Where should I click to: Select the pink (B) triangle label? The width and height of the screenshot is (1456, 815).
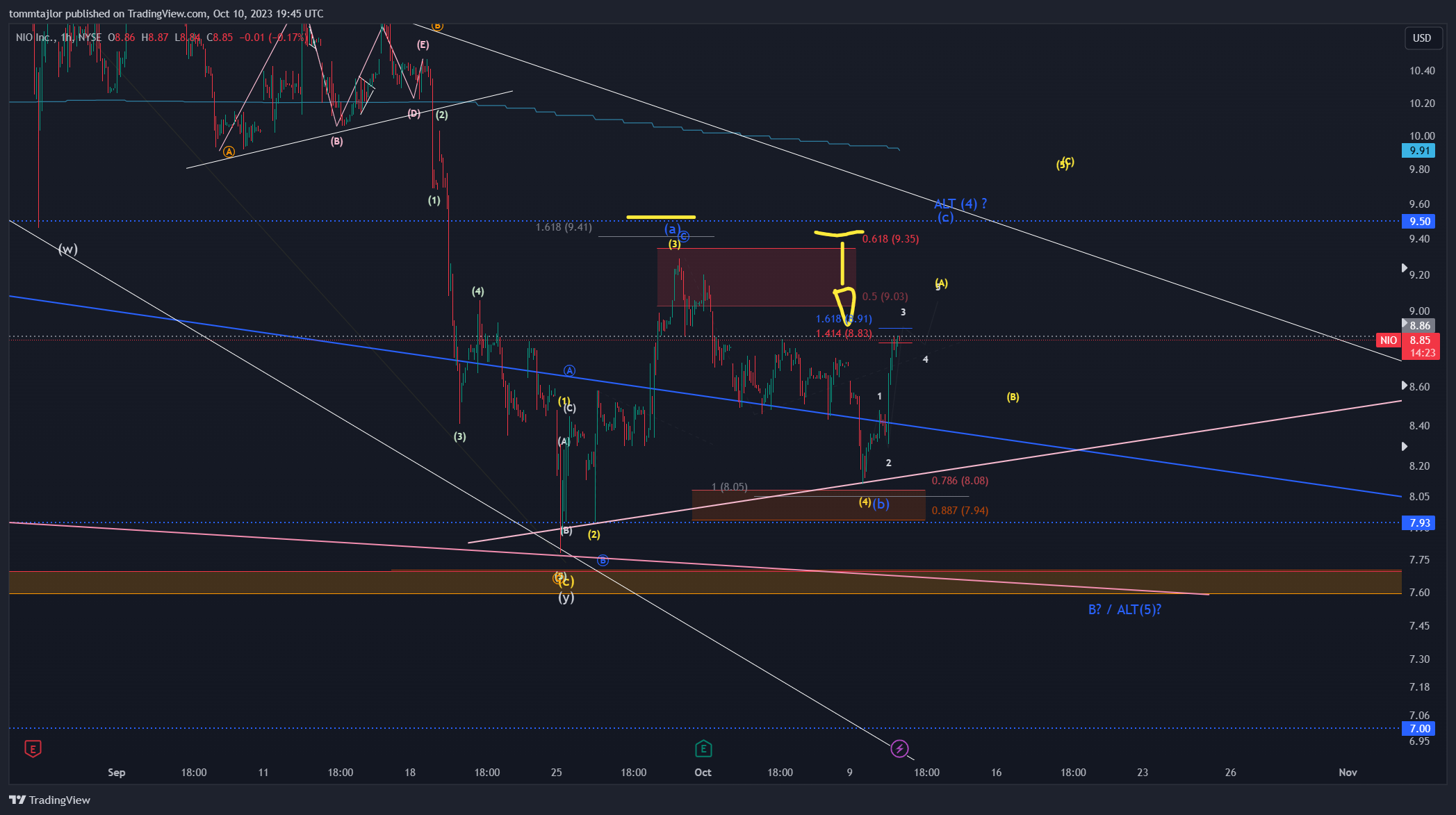[x=336, y=142]
